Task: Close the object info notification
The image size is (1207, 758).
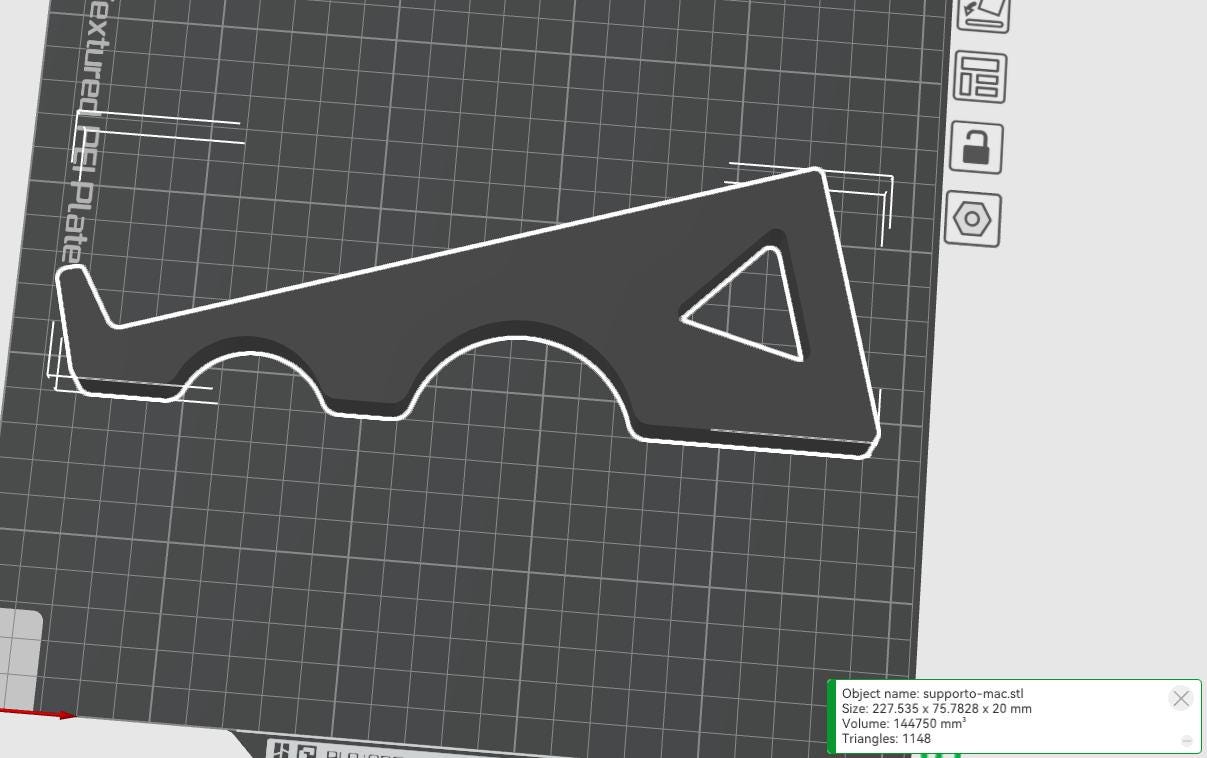Action: 1181,698
